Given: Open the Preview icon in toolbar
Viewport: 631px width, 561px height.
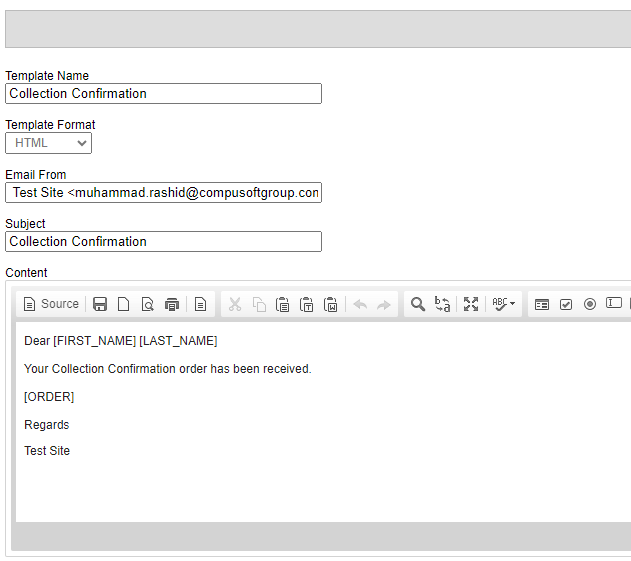Looking at the screenshot, I should click(x=148, y=304).
